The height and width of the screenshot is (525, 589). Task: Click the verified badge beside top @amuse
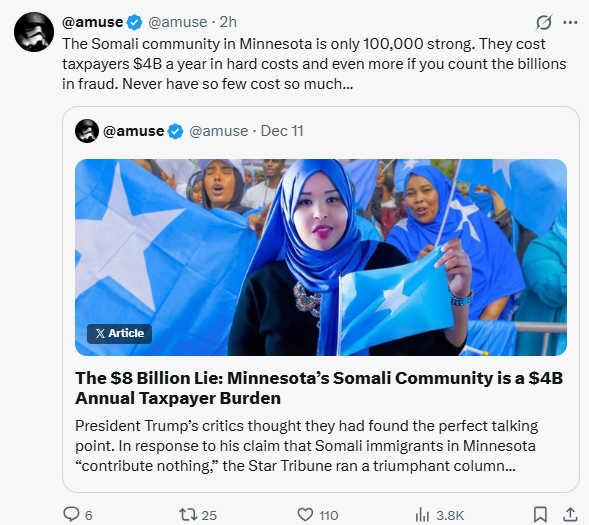134,23
